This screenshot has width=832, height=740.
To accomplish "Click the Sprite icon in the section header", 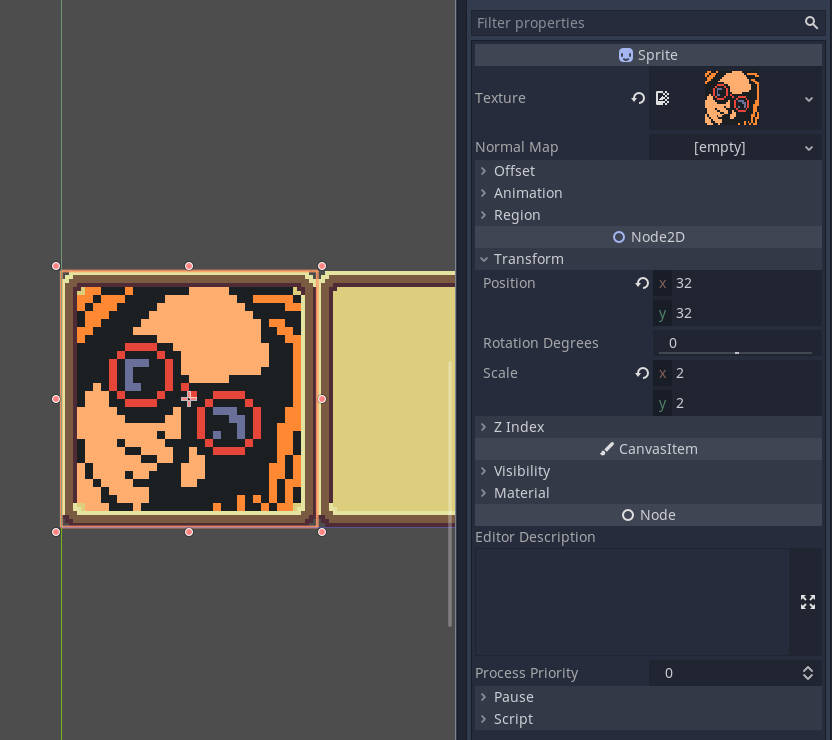I will tap(626, 54).
